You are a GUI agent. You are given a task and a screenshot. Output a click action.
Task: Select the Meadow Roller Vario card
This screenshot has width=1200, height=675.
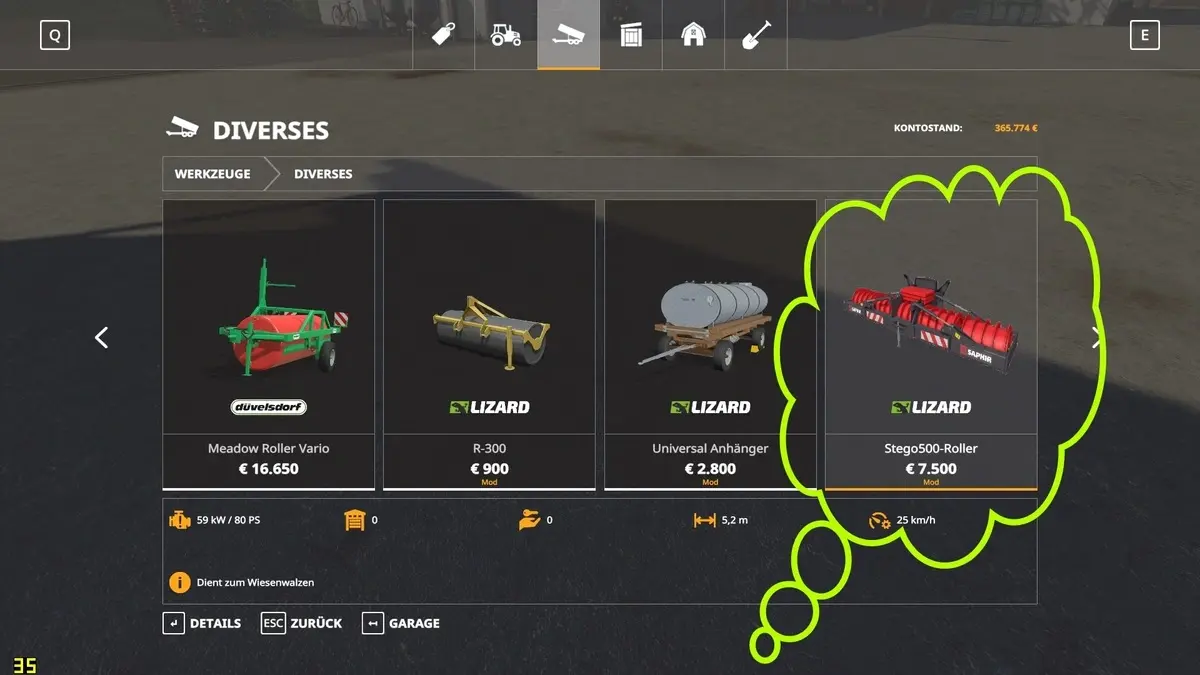click(268, 345)
